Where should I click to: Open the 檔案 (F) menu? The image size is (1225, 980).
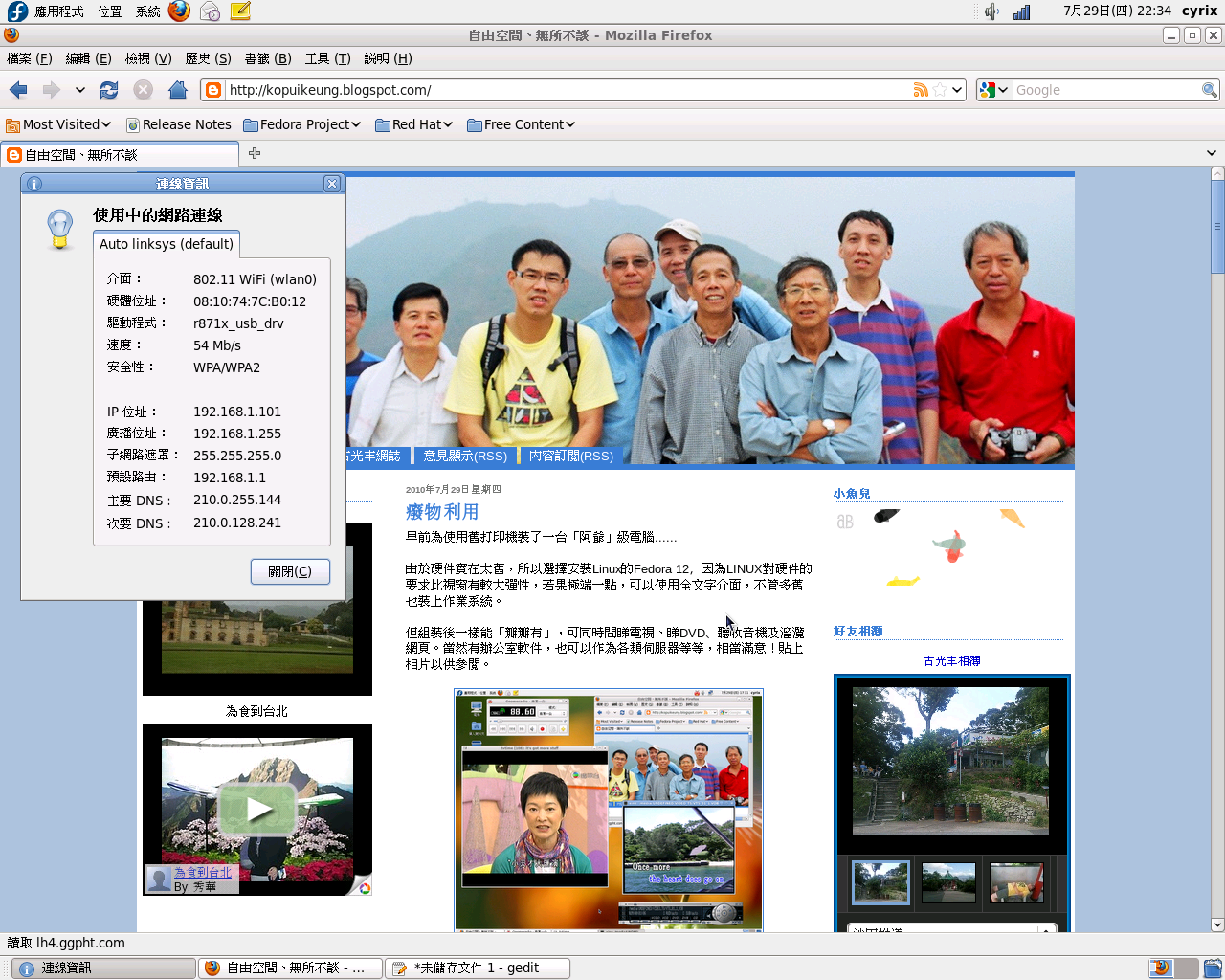(30, 58)
